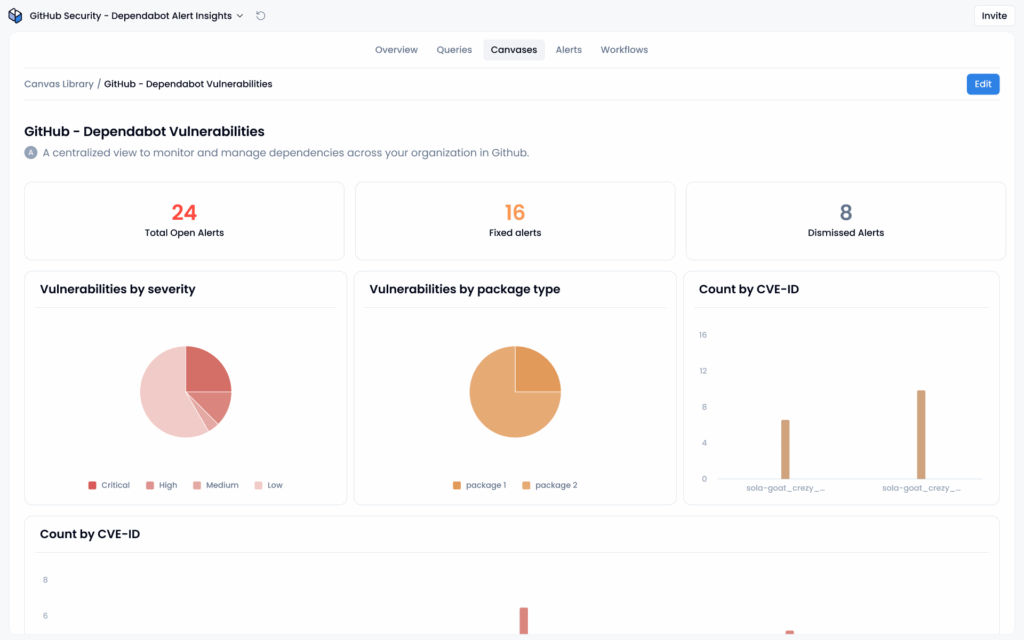Switch to the Queries tab
1024x640 pixels.
[x=454, y=49]
